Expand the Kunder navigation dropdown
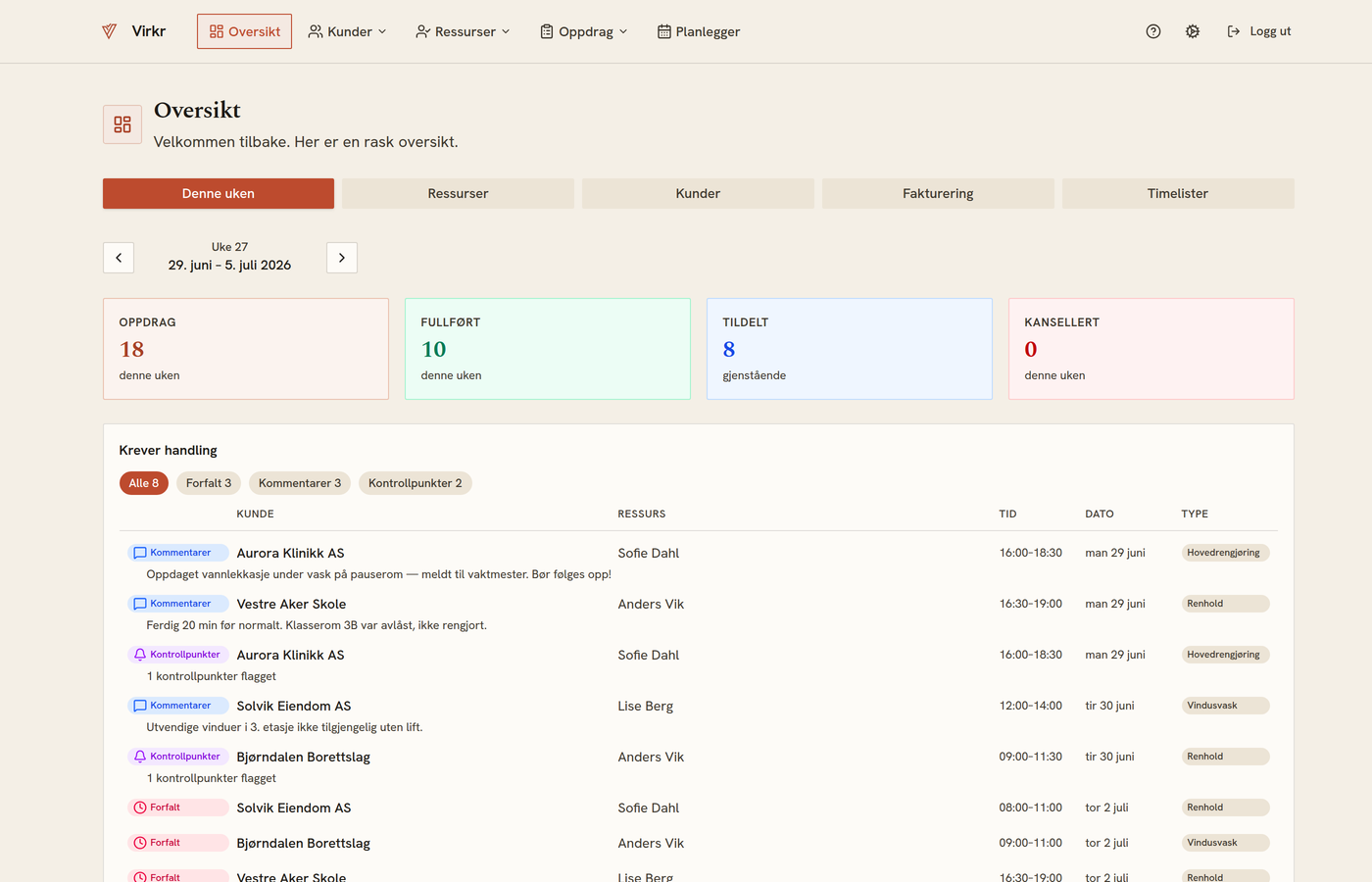This screenshot has height=882, width=1372. coord(347,31)
